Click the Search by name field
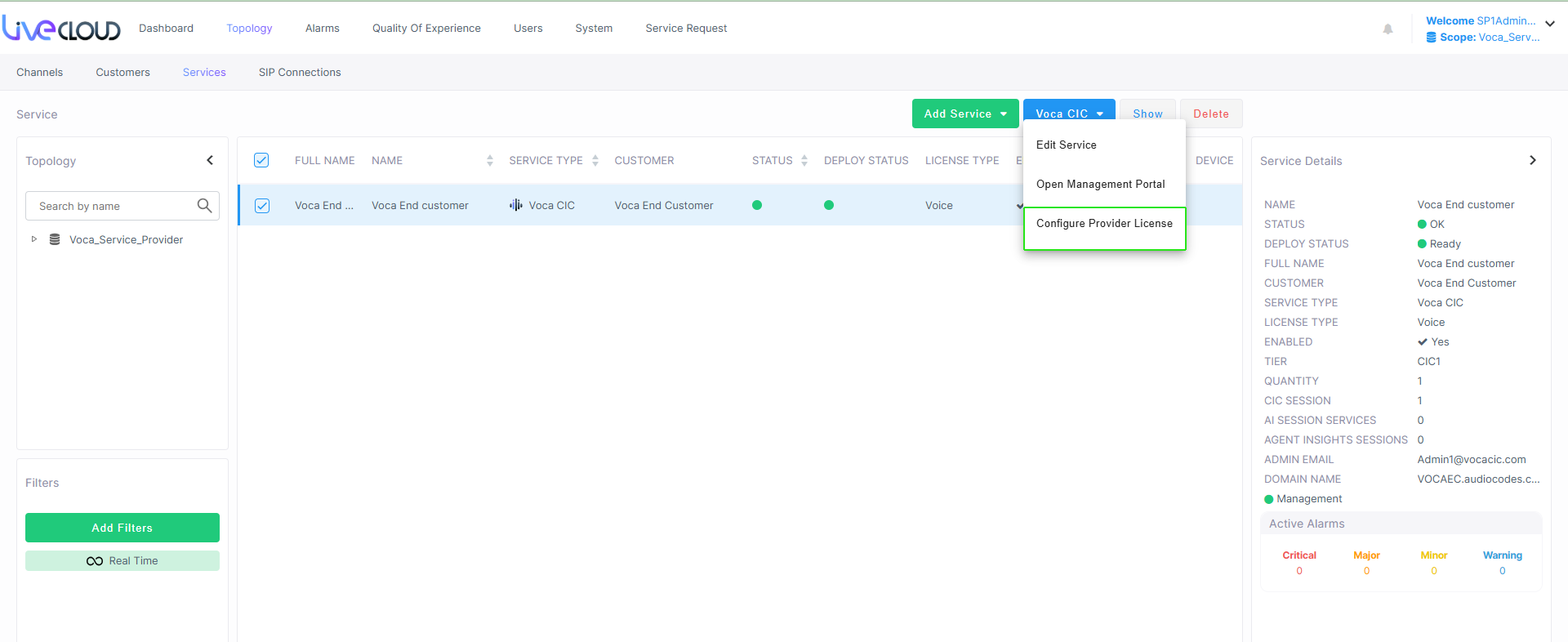Viewport: 1568px width, 642px height. click(113, 206)
